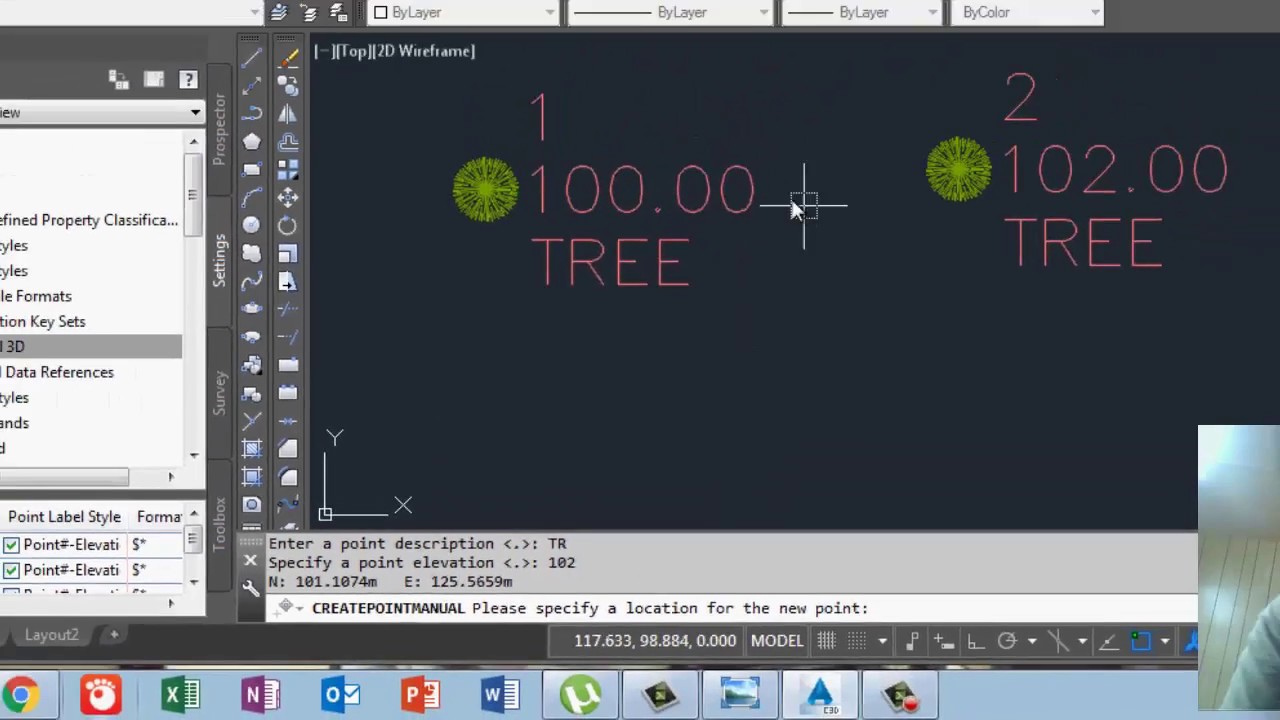
Task: Select the Mirror modify tool
Action: click(288, 114)
